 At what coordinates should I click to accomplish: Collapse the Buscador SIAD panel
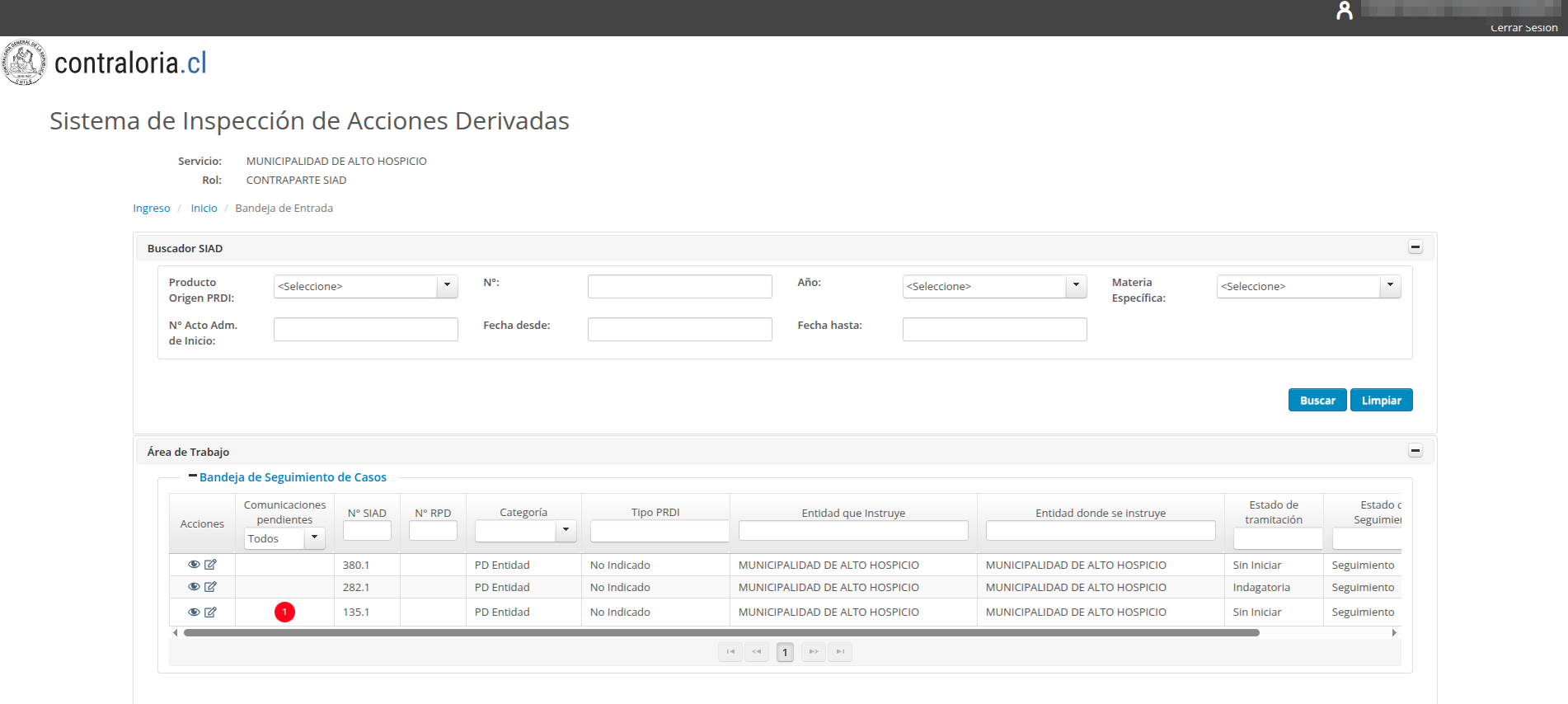(1415, 247)
